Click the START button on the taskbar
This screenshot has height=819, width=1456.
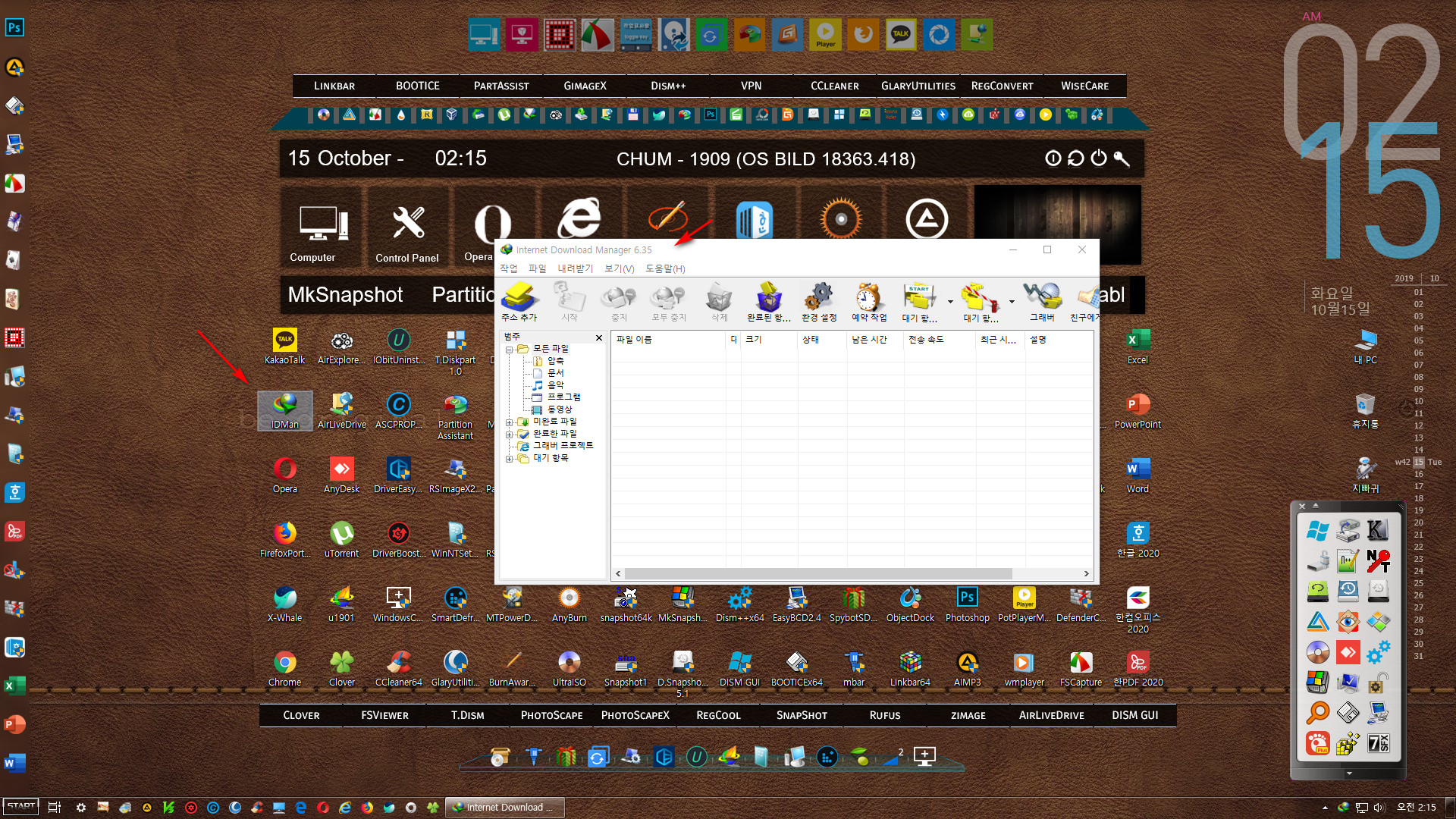(x=21, y=807)
